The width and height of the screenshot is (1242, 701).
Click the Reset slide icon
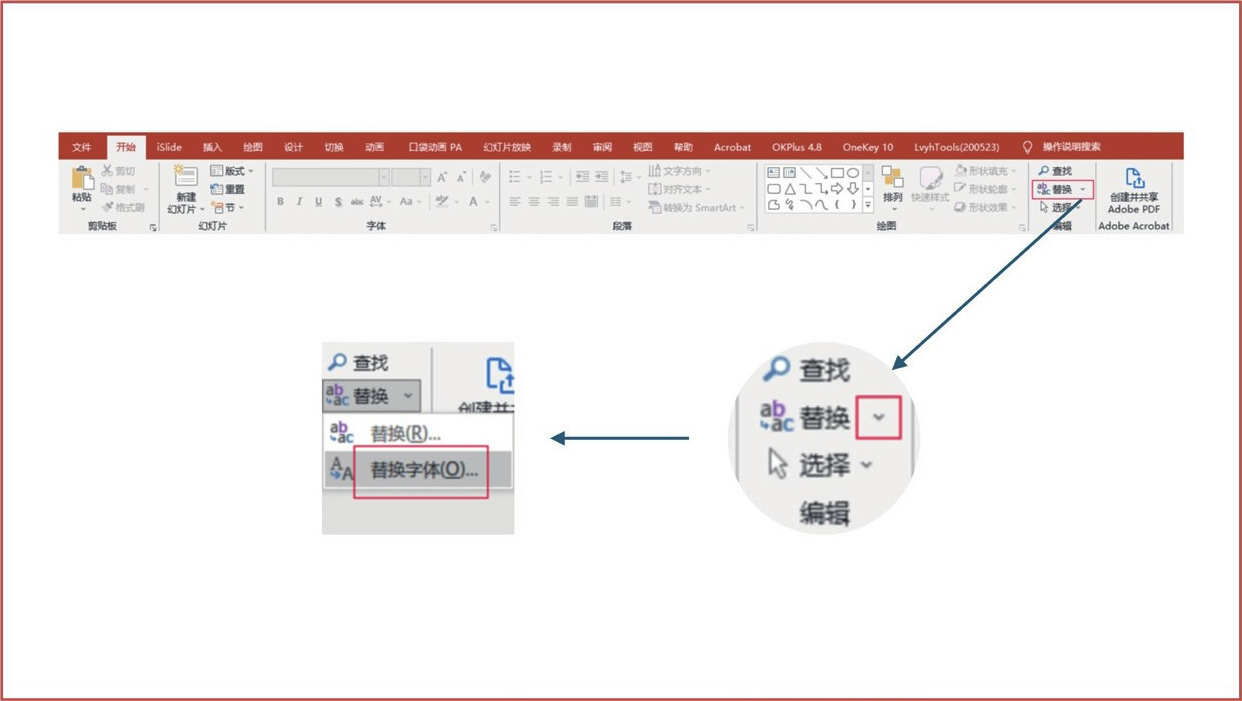(x=216, y=189)
